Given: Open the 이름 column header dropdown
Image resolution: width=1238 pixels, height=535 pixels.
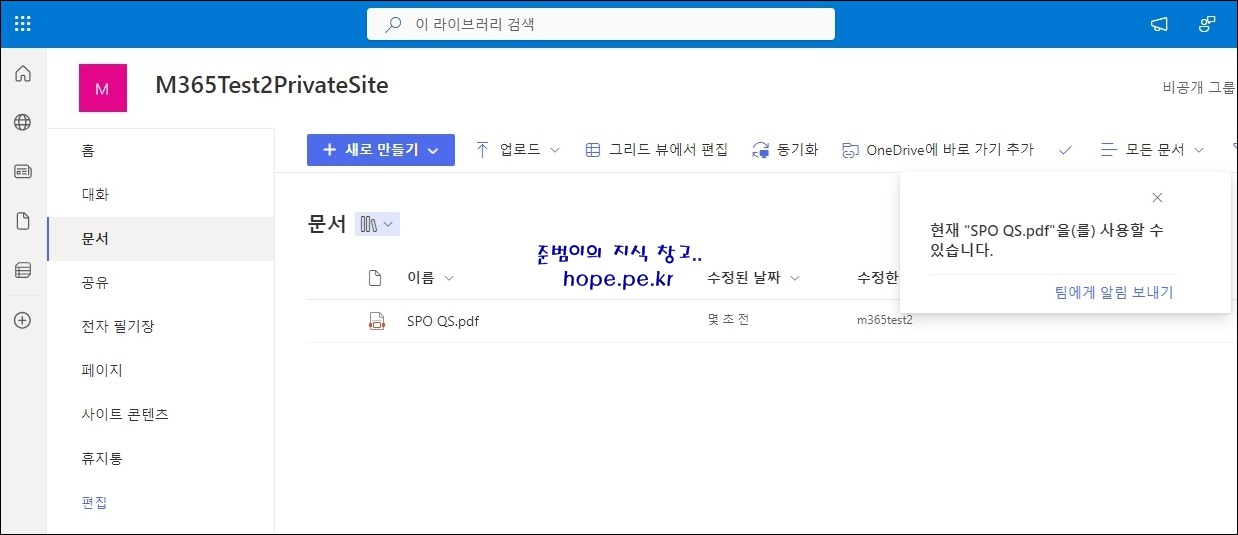Looking at the screenshot, I should (431, 278).
